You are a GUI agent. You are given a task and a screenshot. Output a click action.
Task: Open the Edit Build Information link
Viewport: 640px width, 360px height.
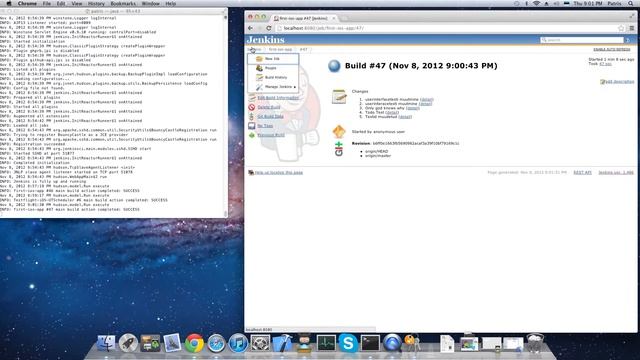click(278, 98)
